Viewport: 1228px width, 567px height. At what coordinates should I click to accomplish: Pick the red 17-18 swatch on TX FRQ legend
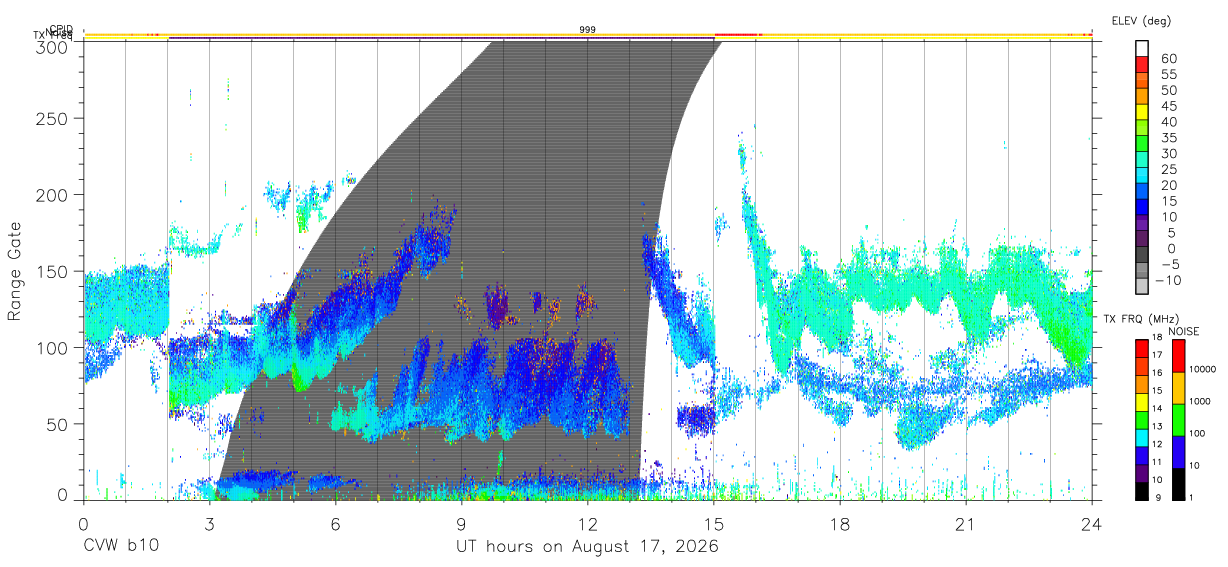[x=1140, y=347]
